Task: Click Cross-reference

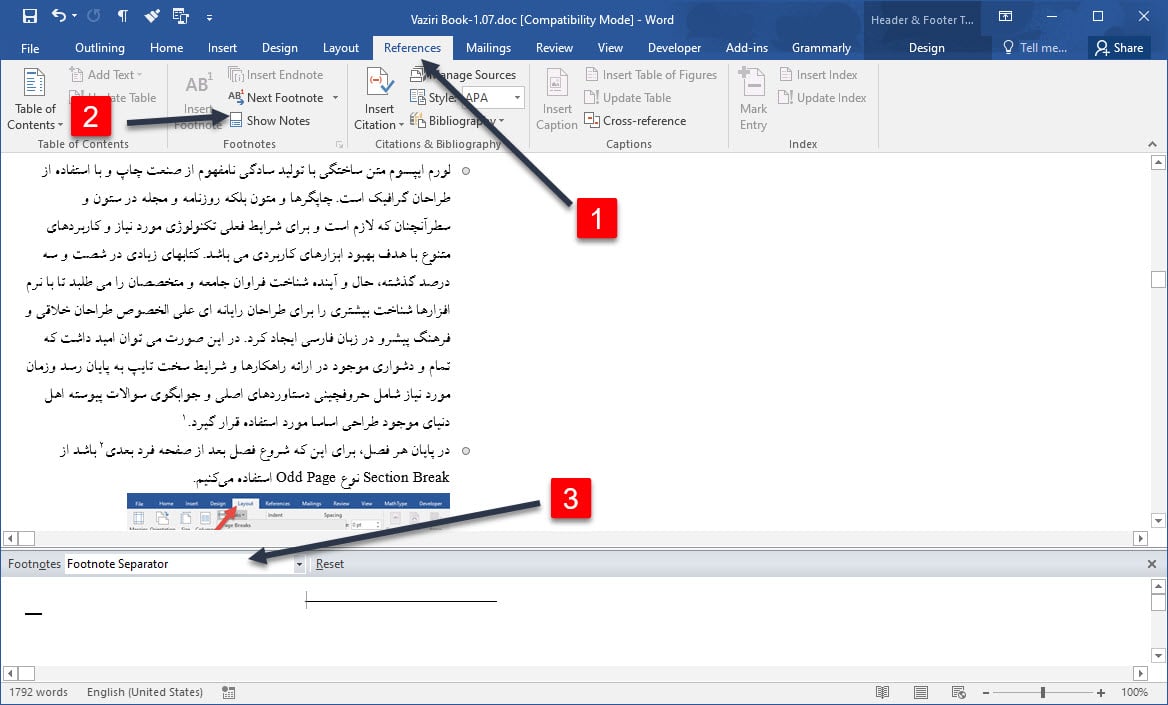Action: (635, 121)
